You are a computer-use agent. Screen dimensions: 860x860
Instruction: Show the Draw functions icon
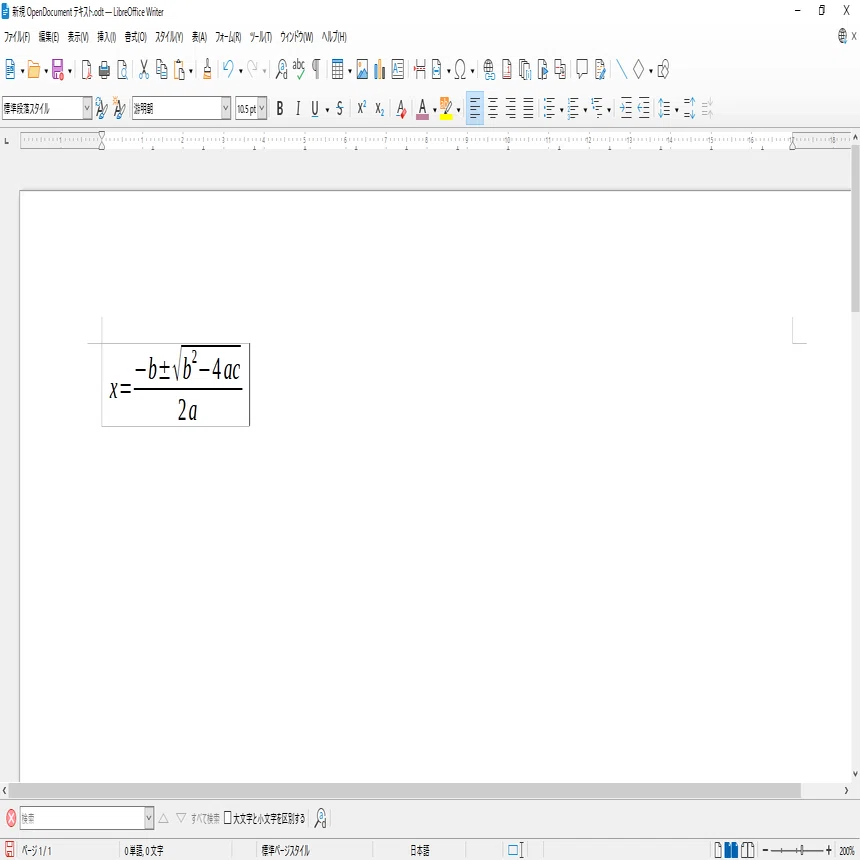(x=663, y=70)
